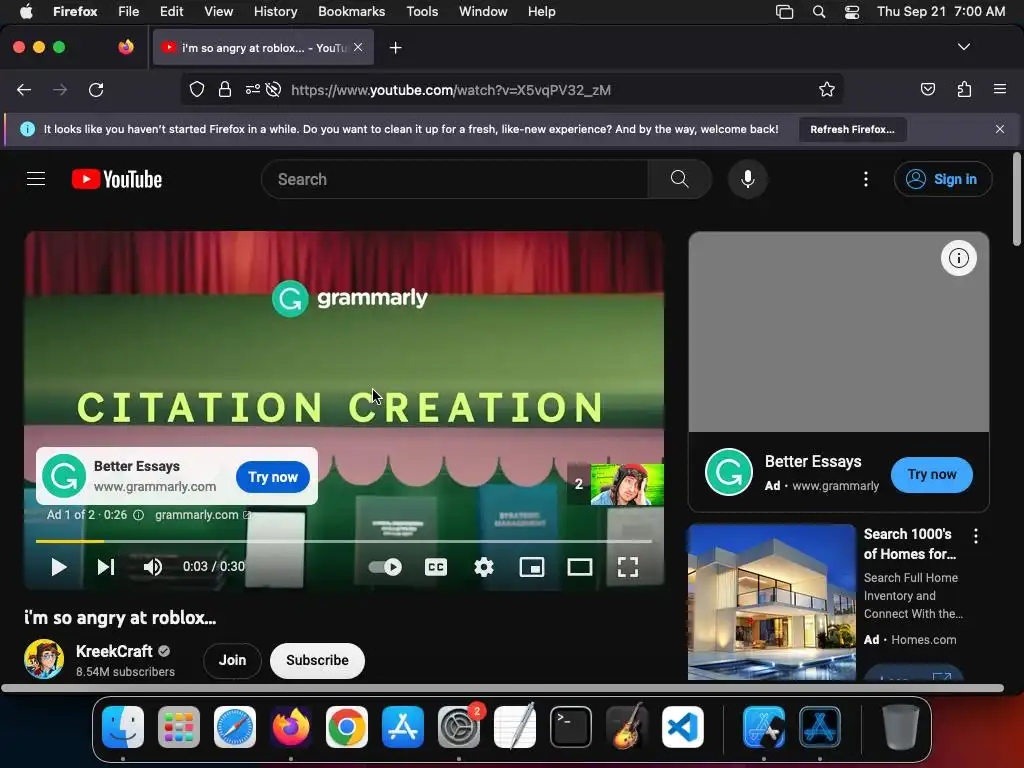The height and width of the screenshot is (768, 1024).
Task: Open a new tab with the plus button
Action: click(395, 48)
